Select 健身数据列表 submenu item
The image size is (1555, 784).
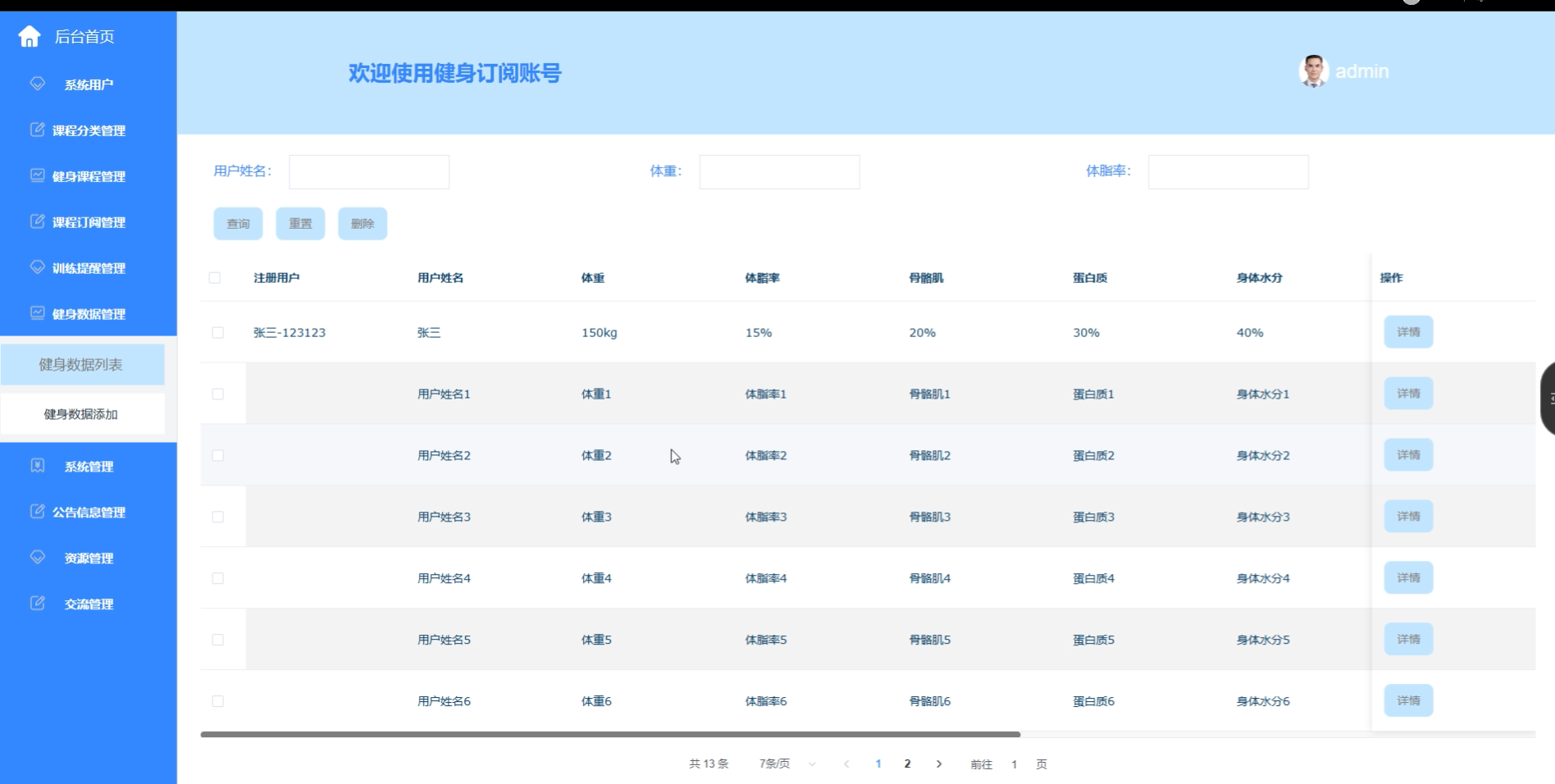(x=82, y=365)
